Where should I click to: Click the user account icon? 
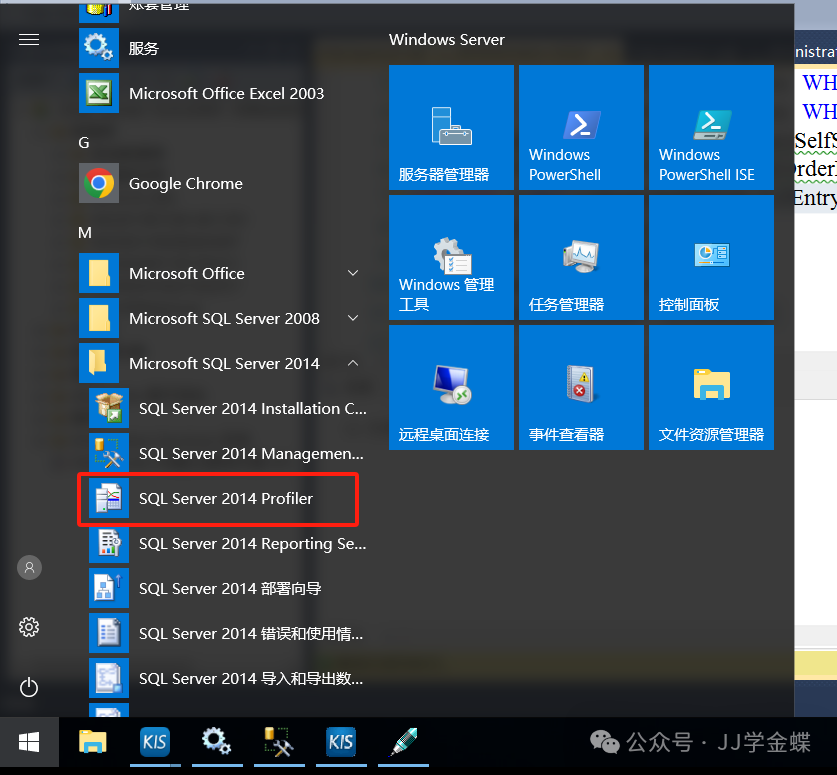coord(29,567)
